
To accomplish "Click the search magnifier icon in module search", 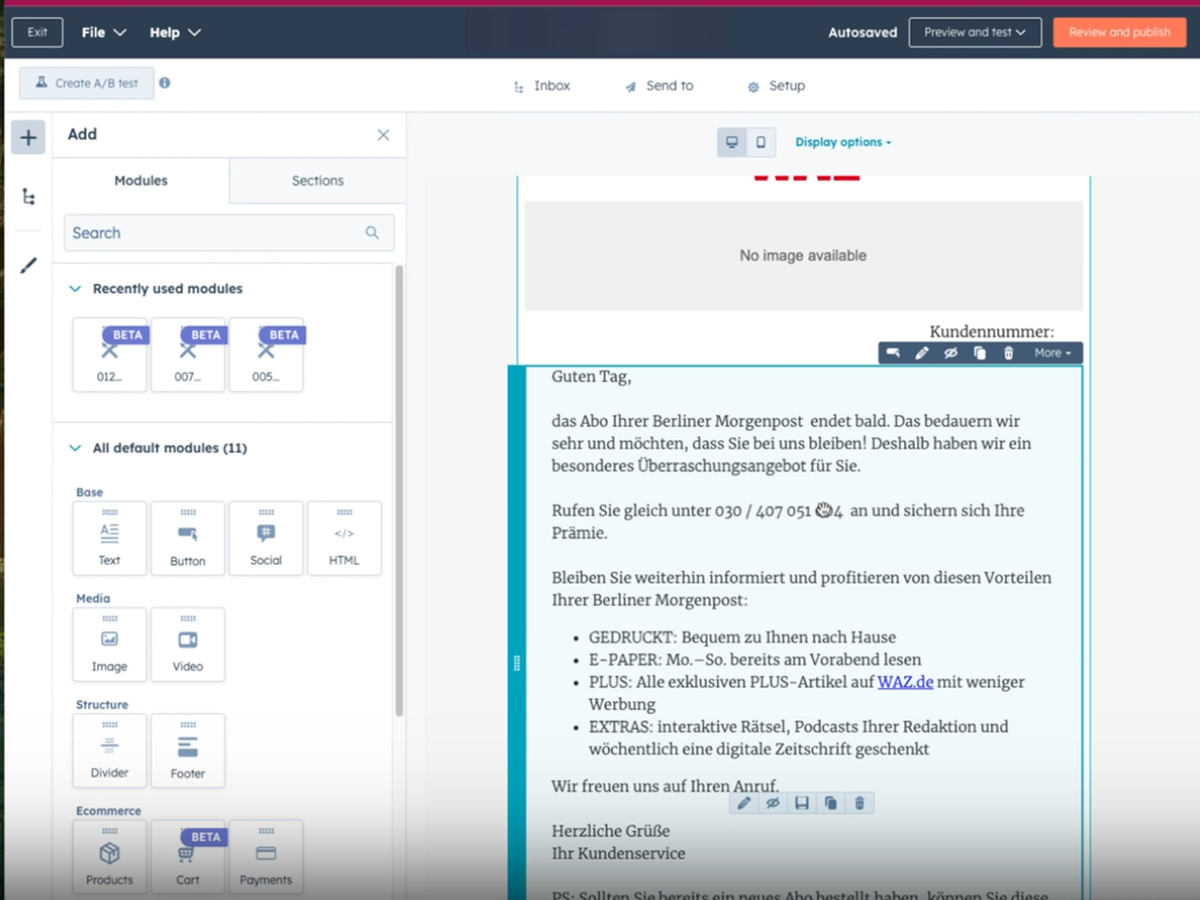I will [372, 233].
